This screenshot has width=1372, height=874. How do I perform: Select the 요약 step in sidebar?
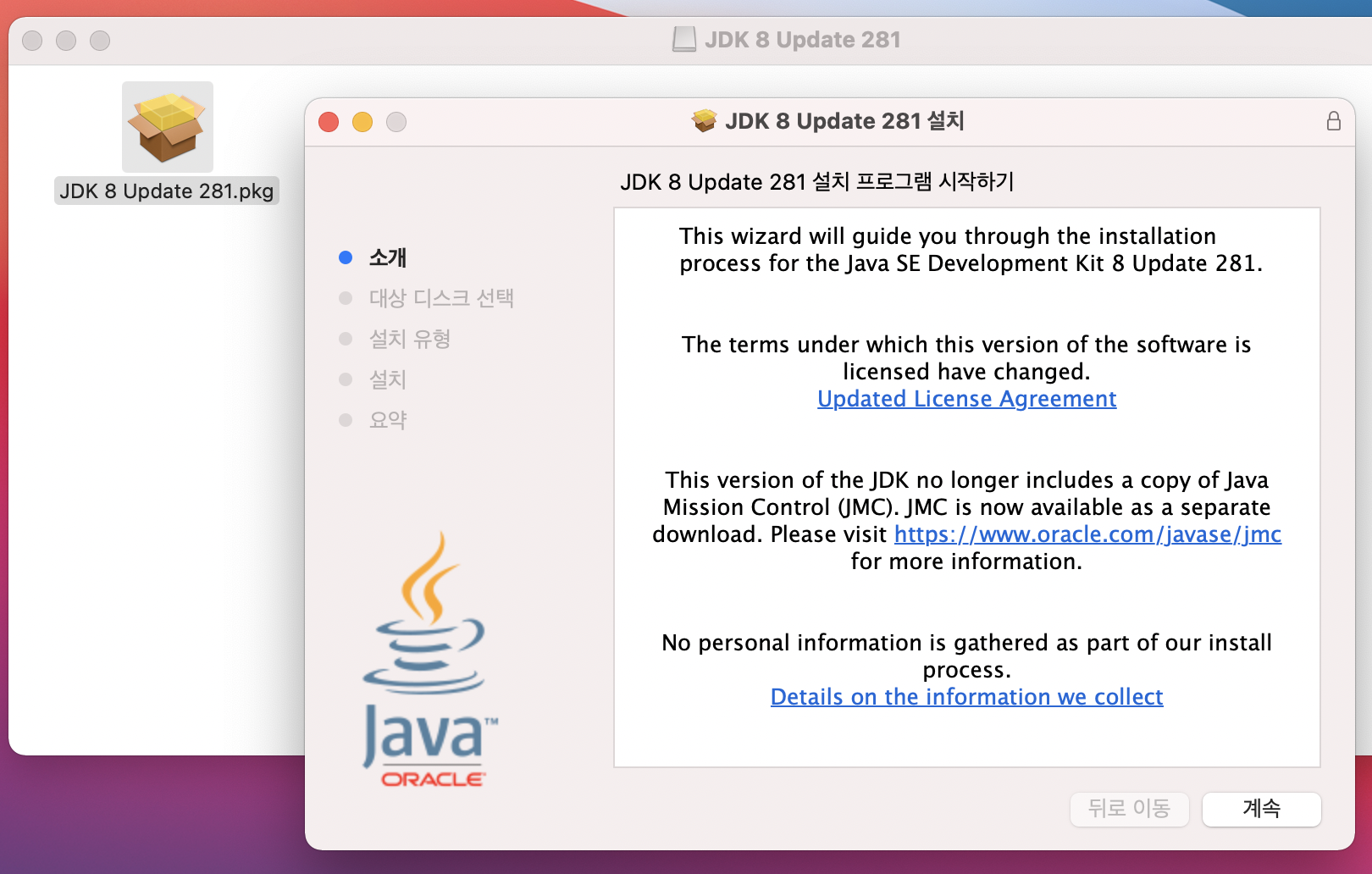tap(387, 420)
